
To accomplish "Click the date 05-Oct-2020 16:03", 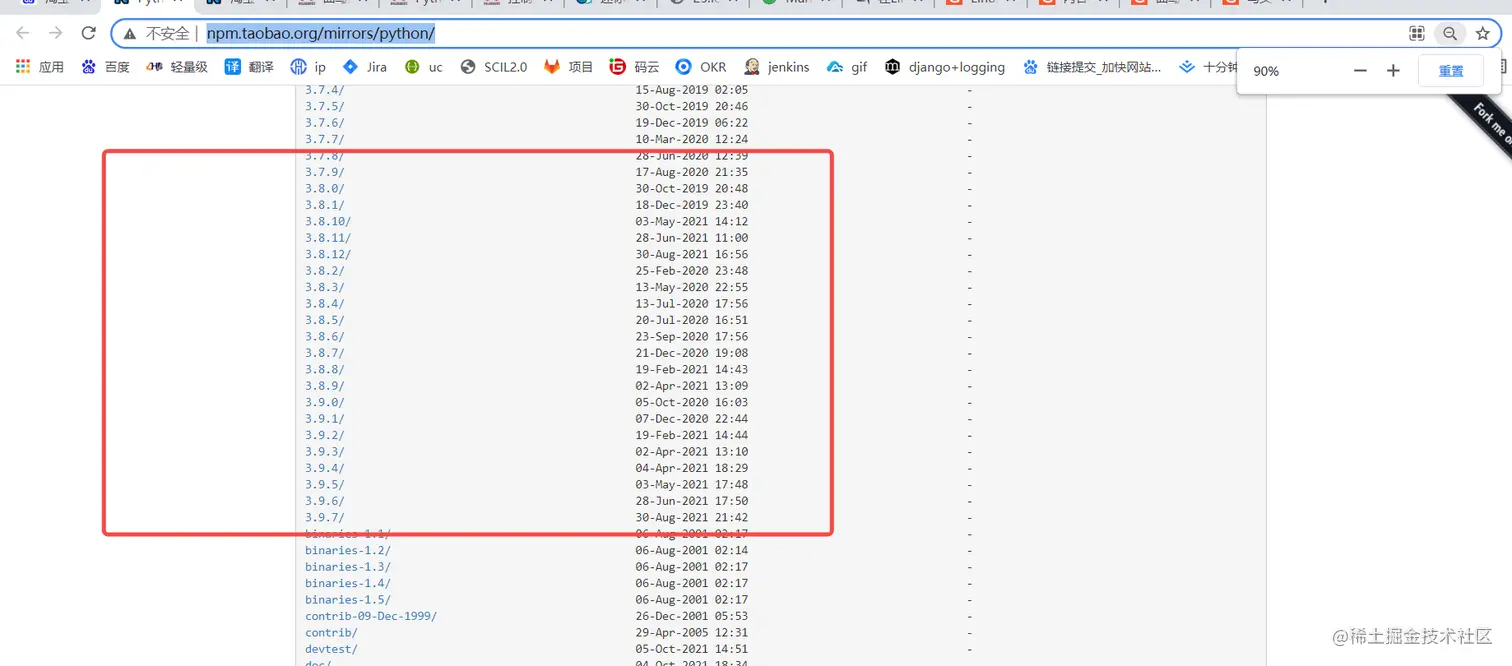I will (x=692, y=402).
